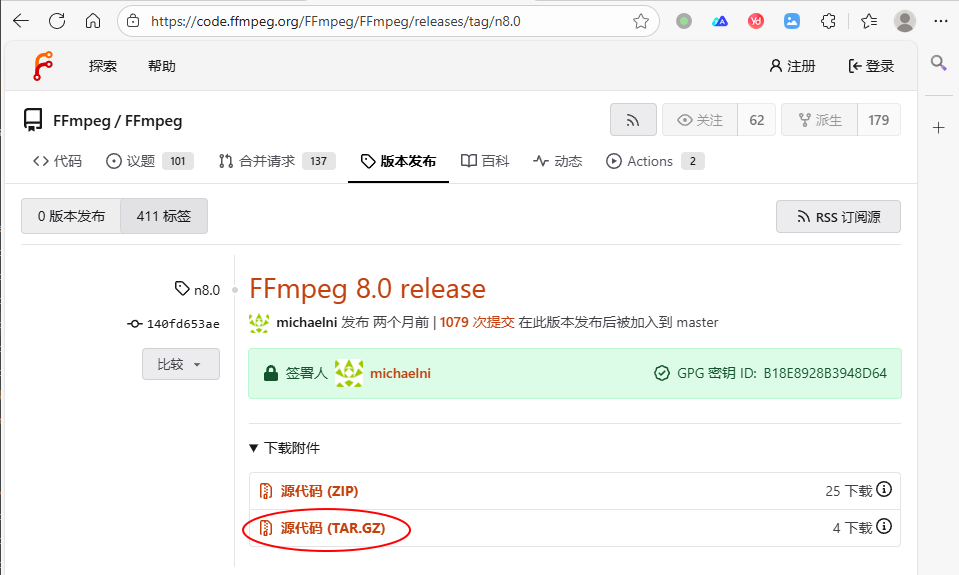Reload the current page
The width and height of the screenshot is (959, 575).
pyautogui.click(x=57, y=21)
